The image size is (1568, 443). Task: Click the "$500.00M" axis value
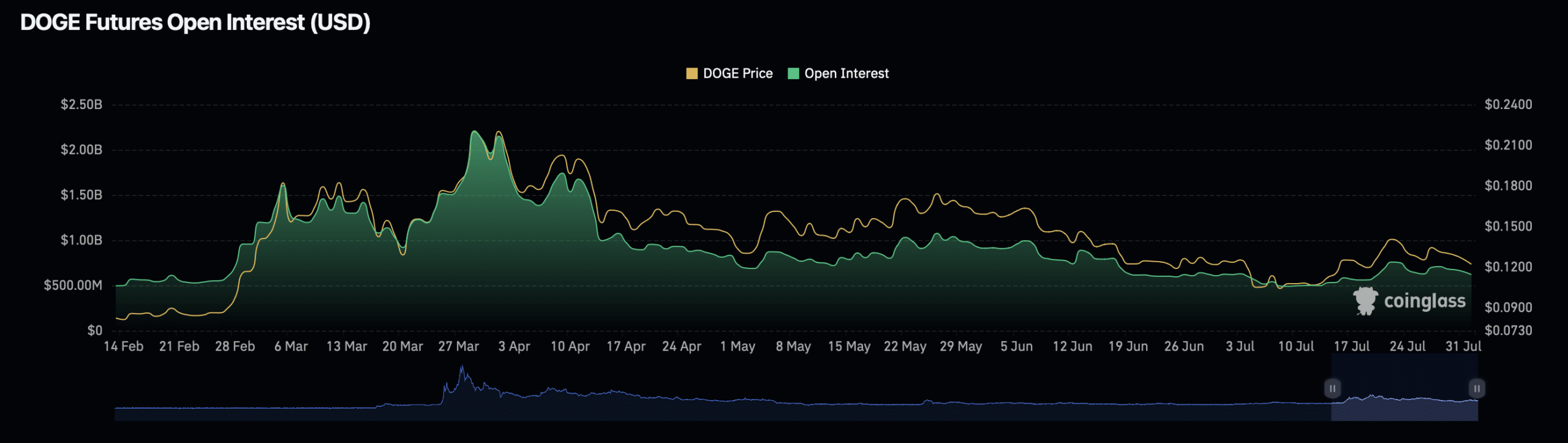coord(73,286)
